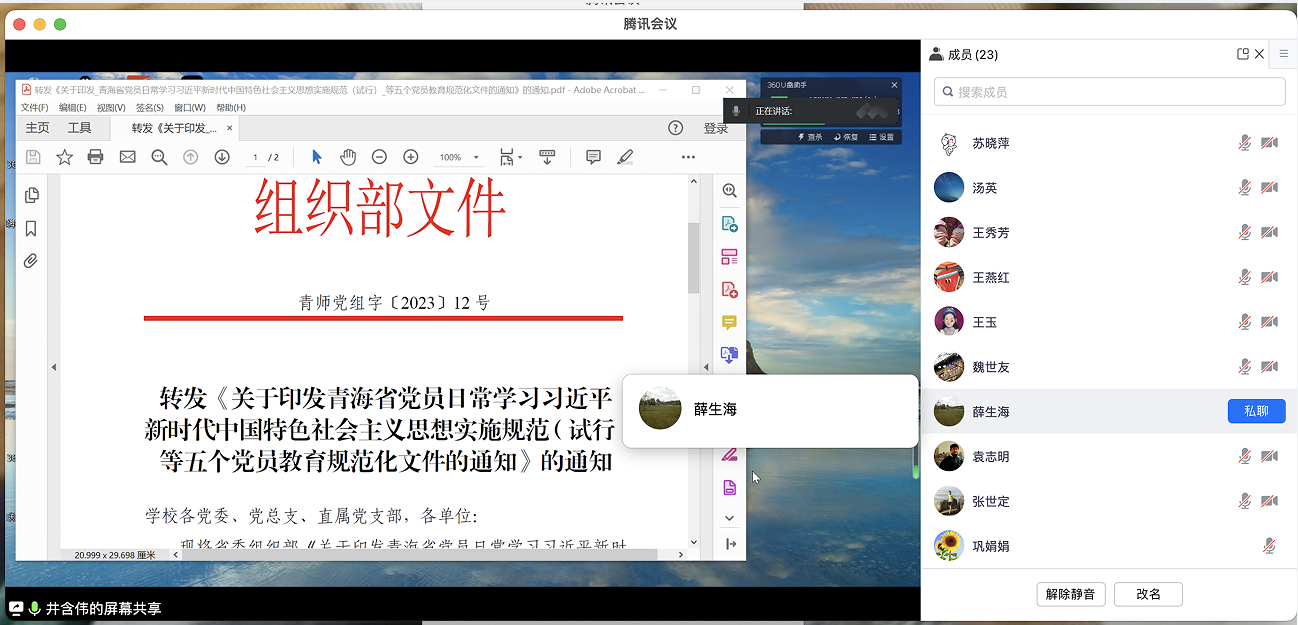1298x625 pixels.
Task: Click the 解除静音 button
Action: 1070,594
